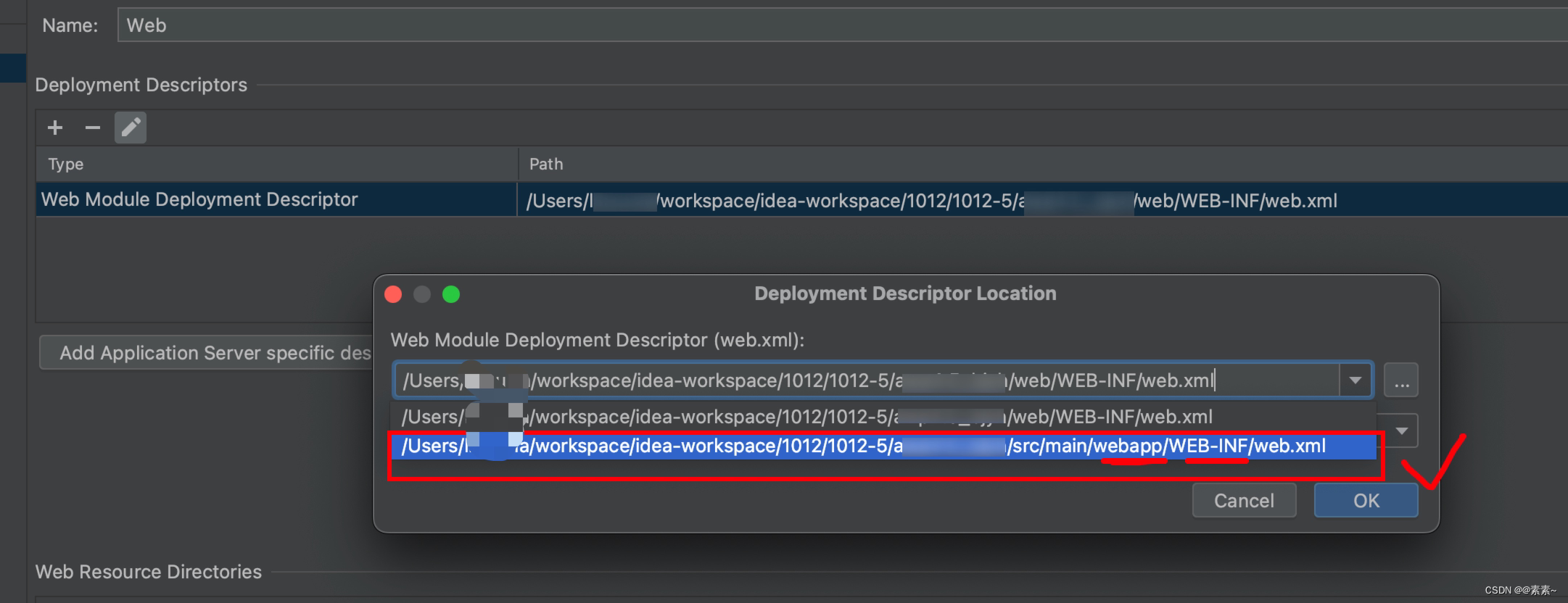Focus the web.xml path input field
Image resolution: width=1568 pixels, height=603 pixels.
point(867,380)
